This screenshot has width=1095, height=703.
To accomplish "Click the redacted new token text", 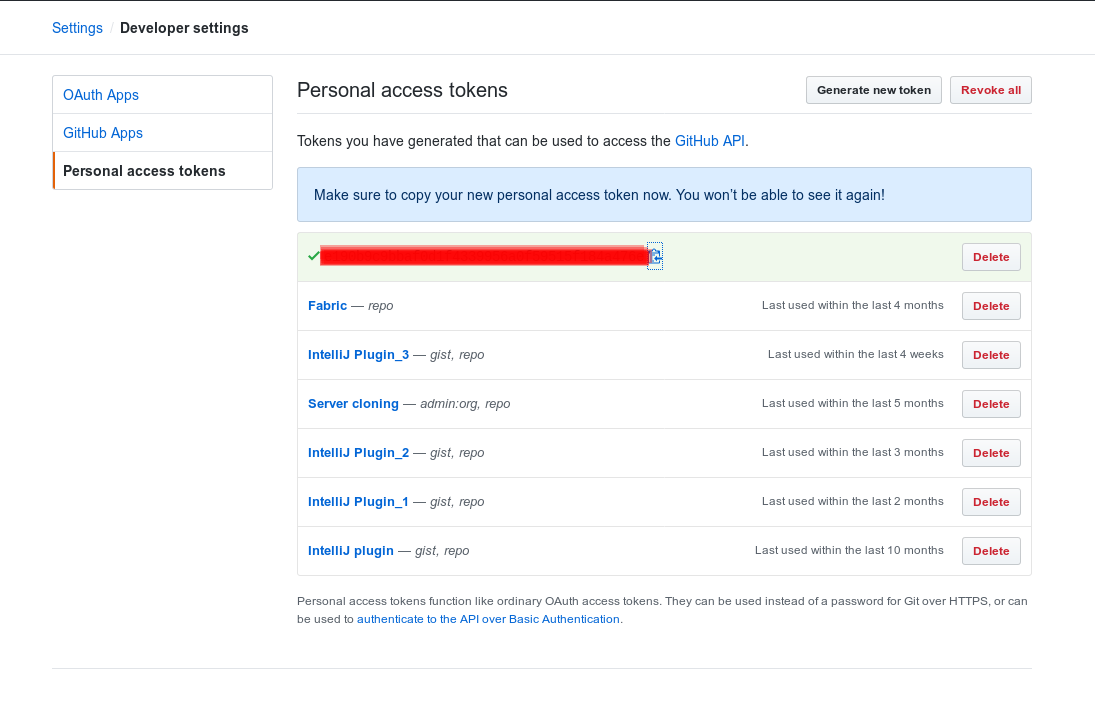I will [484, 256].
